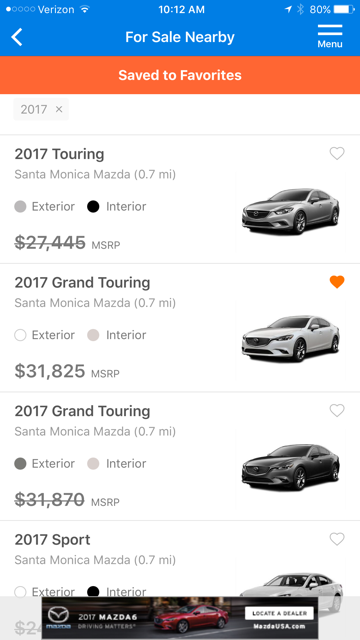Tap heart icon on 2017 Sport listing
The height and width of the screenshot is (640, 360).
[x=337, y=539]
